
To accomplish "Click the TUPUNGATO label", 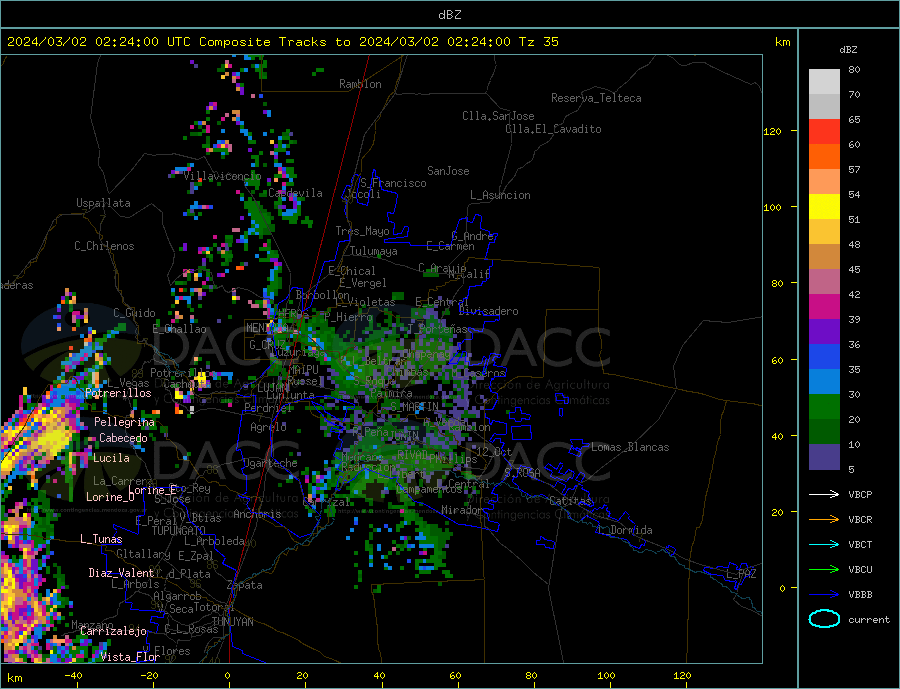I will pyautogui.click(x=179, y=531).
